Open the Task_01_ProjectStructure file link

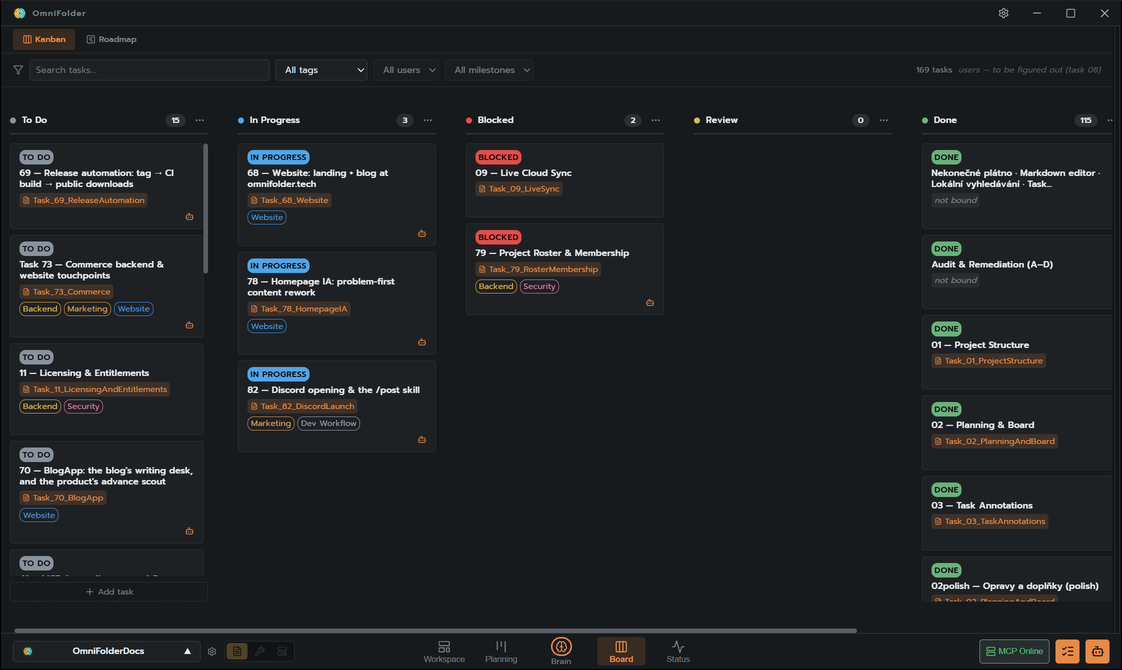click(988, 361)
